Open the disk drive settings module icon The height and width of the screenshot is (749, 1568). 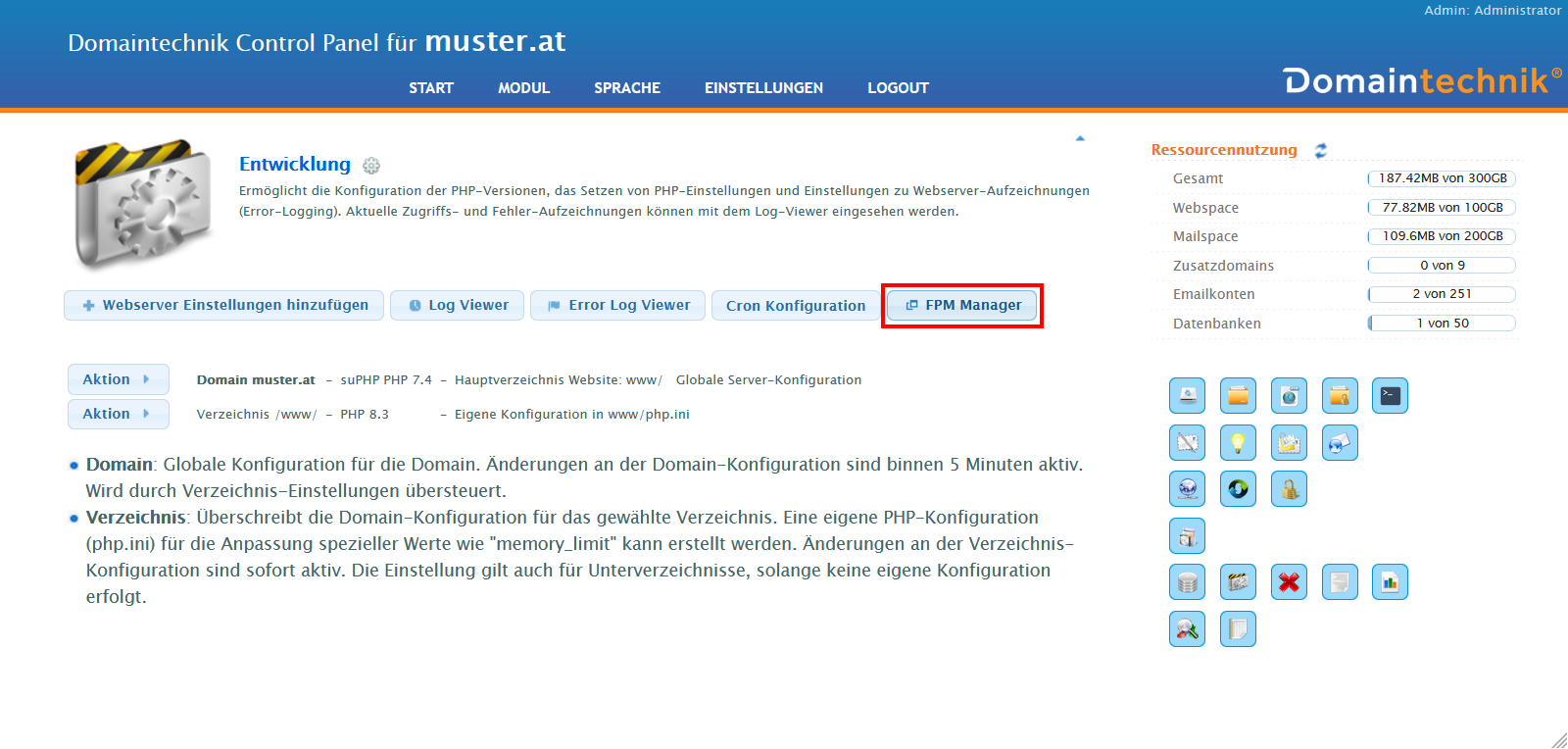1188,396
